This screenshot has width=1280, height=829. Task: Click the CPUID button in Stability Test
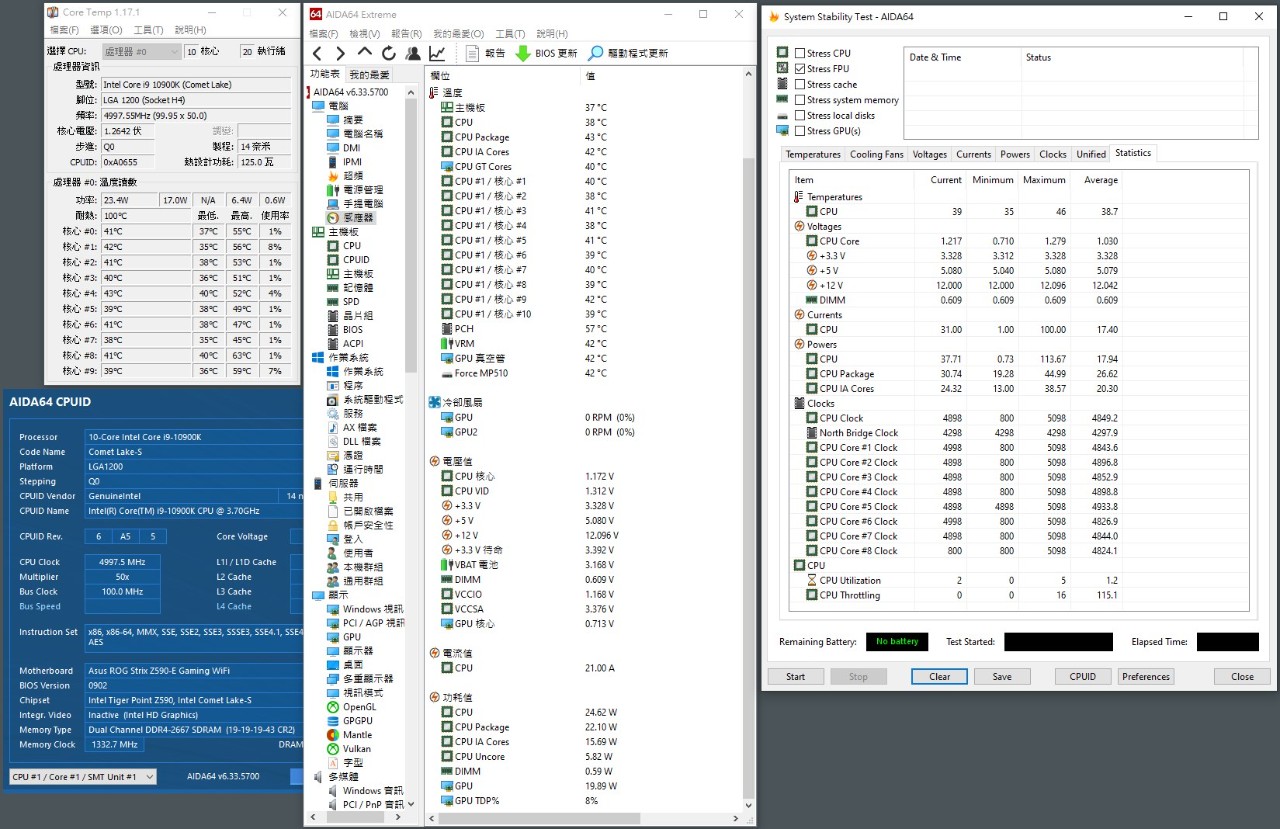coord(1083,676)
